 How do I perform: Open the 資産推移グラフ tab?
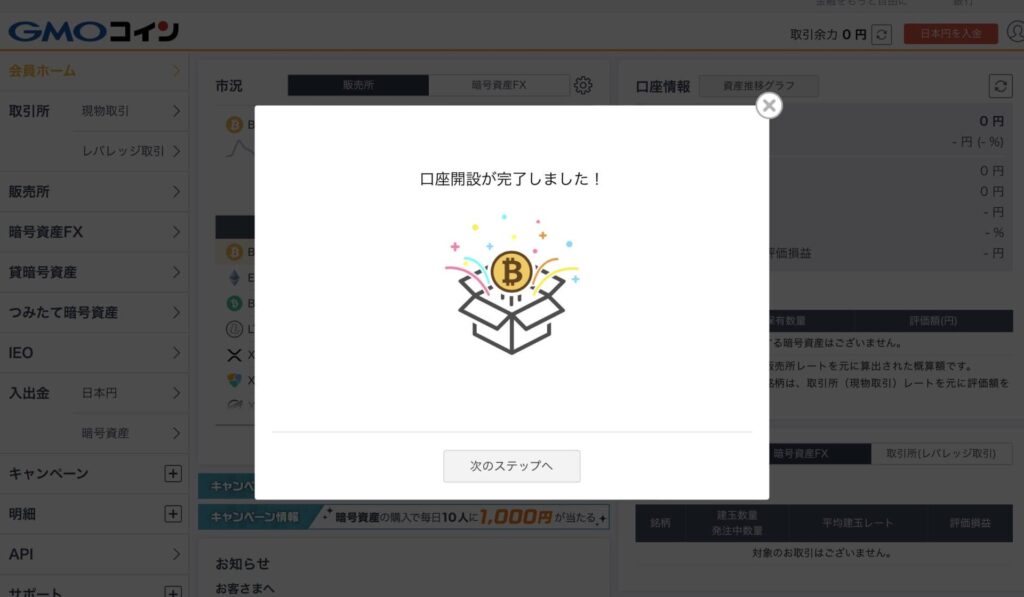click(x=758, y=86)
